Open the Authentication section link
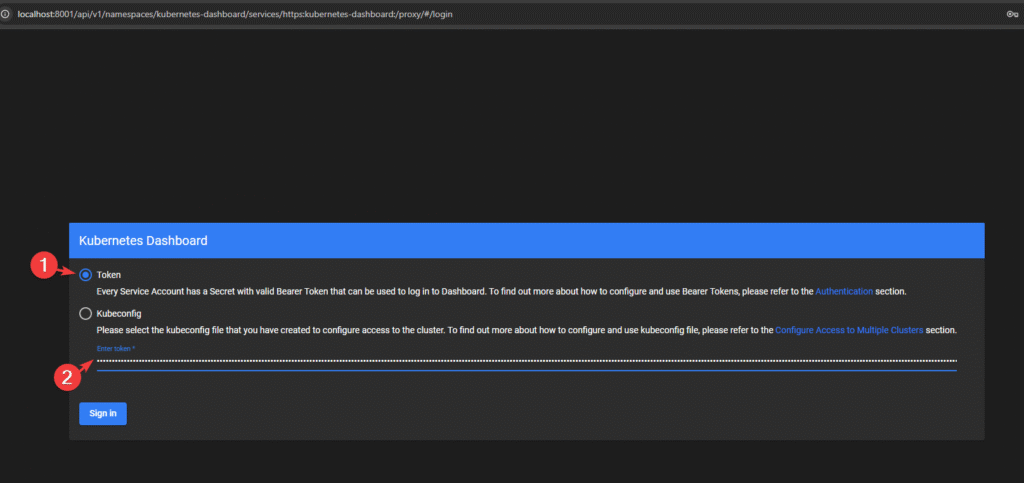The image size is (1024, 483). 844,291
